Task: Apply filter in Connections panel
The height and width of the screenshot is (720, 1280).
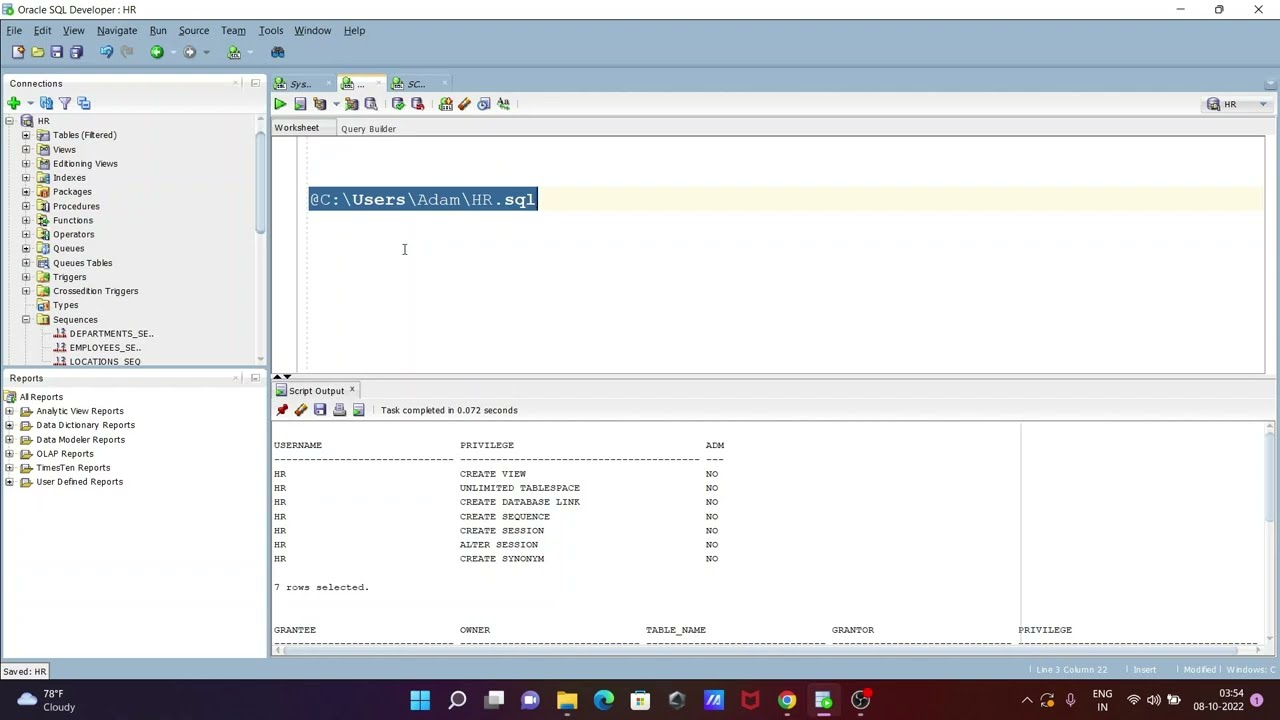Action: (65, 103)
